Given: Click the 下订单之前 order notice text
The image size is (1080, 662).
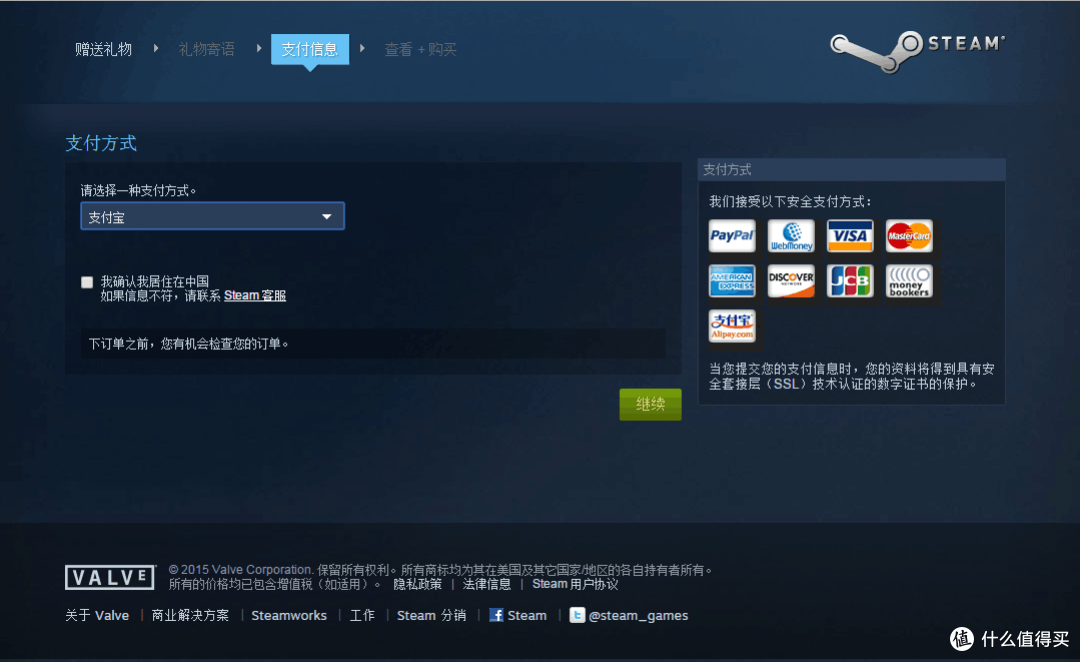Looking at the screenshot, I should click(189, 344).
